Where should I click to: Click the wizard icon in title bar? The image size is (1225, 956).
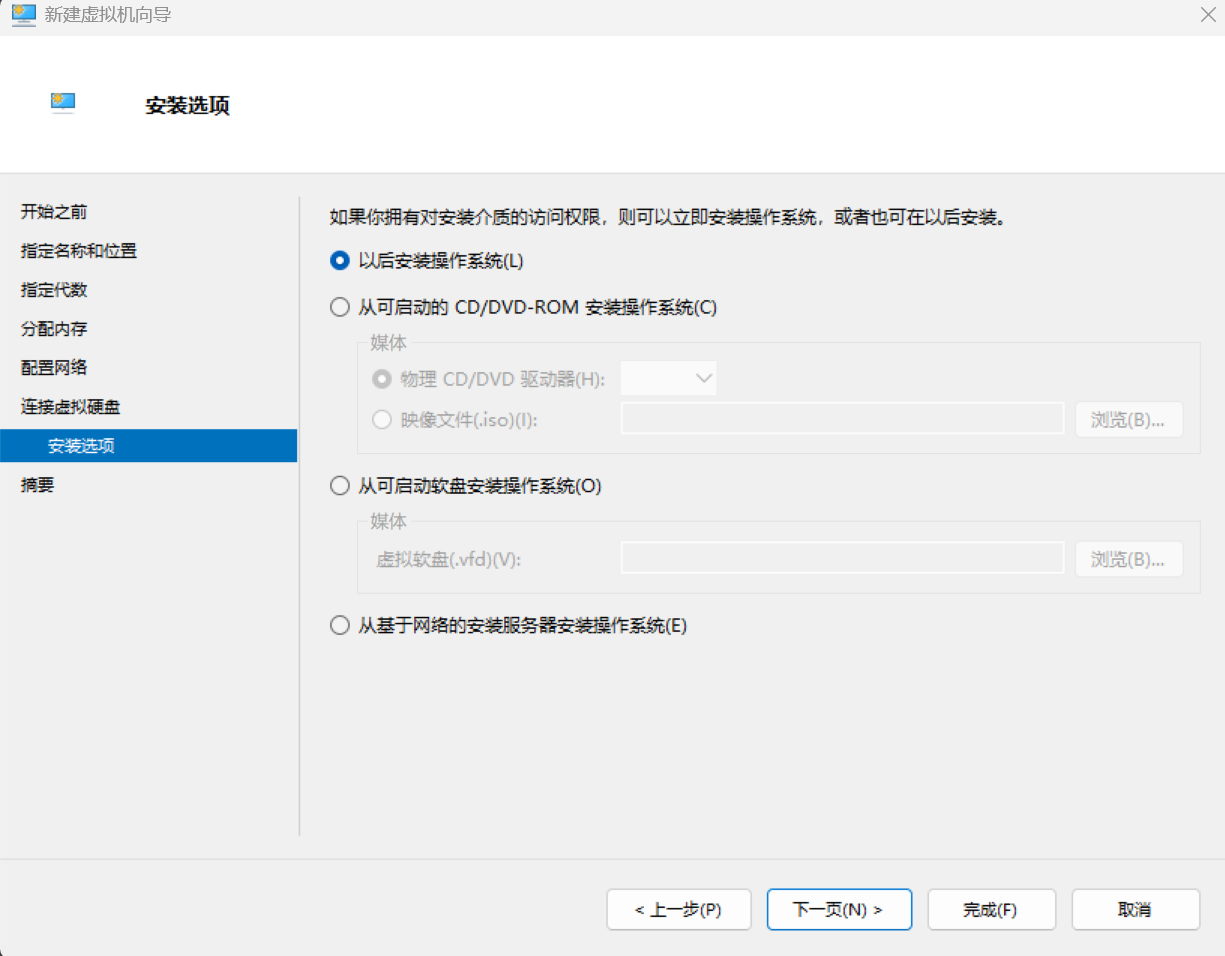[x=23, y=15]
